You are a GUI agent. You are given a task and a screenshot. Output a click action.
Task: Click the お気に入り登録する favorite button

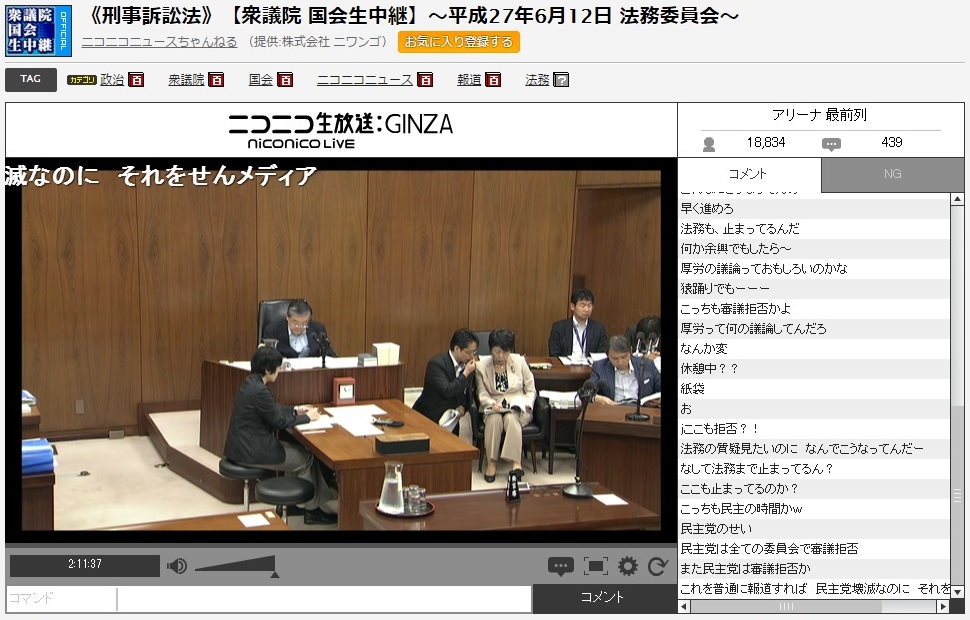coord(458,41)
